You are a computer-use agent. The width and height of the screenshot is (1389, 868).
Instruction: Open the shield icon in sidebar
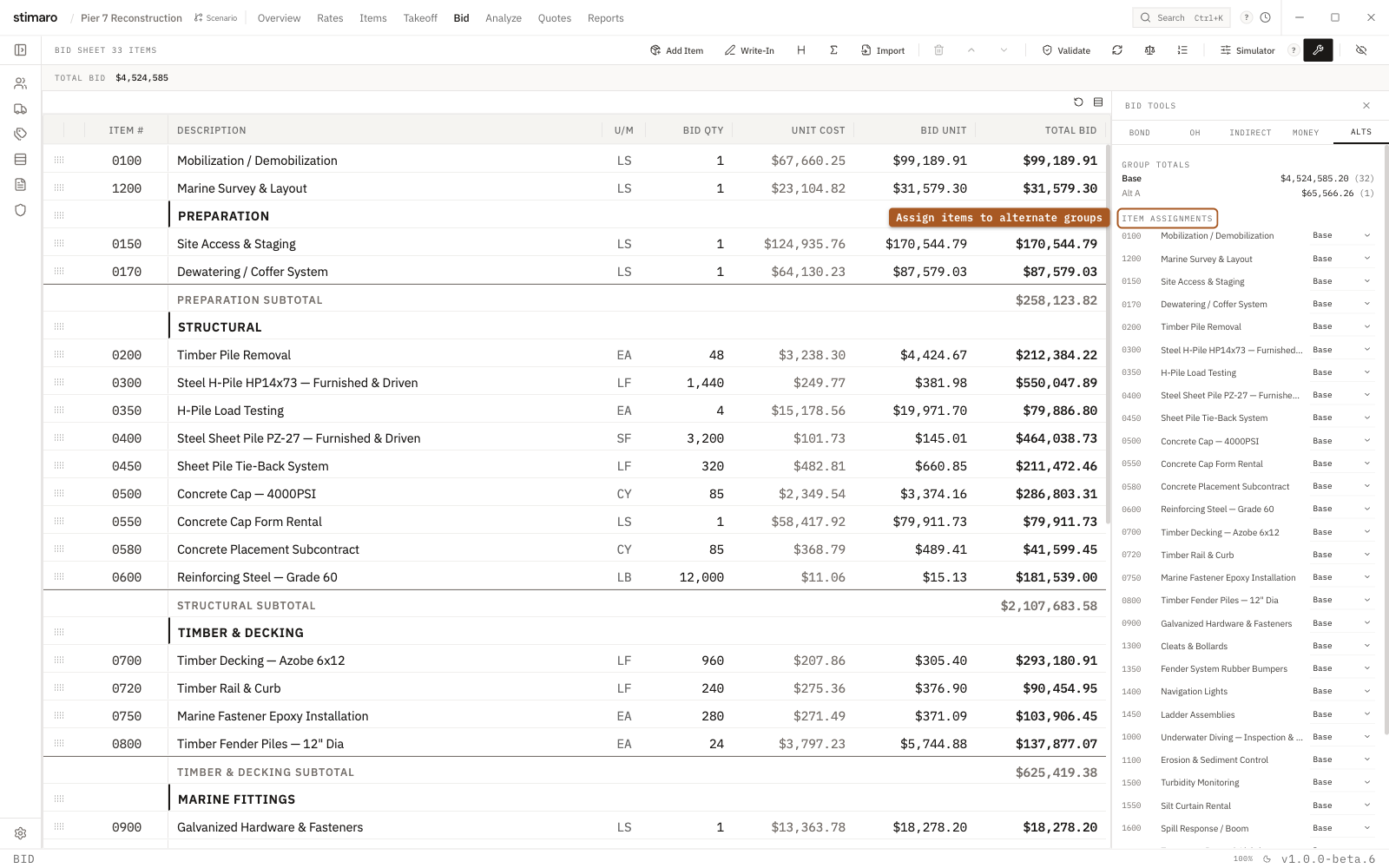click(x=21, y=210)
